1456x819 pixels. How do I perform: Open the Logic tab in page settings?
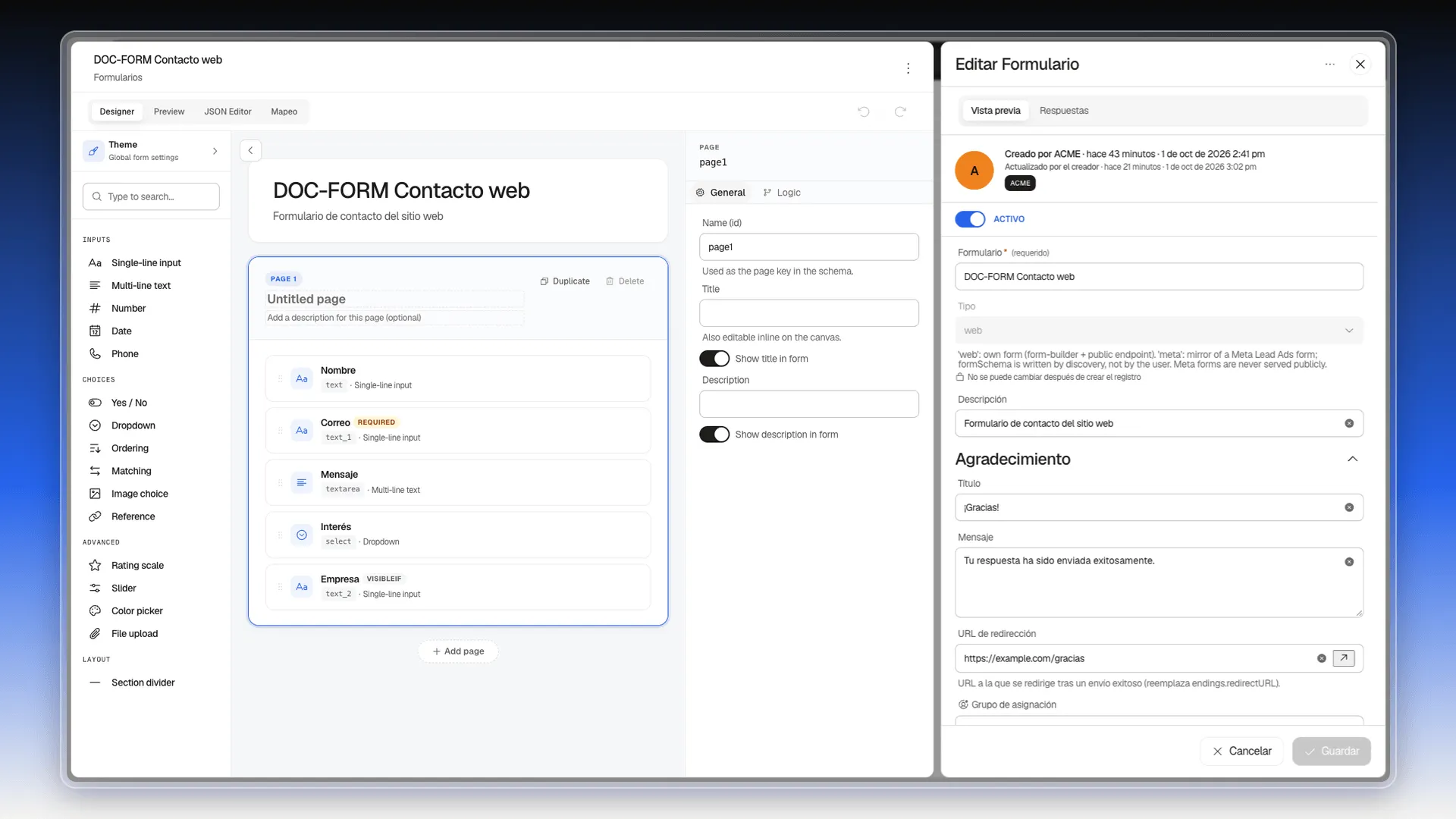click(782, 193)
